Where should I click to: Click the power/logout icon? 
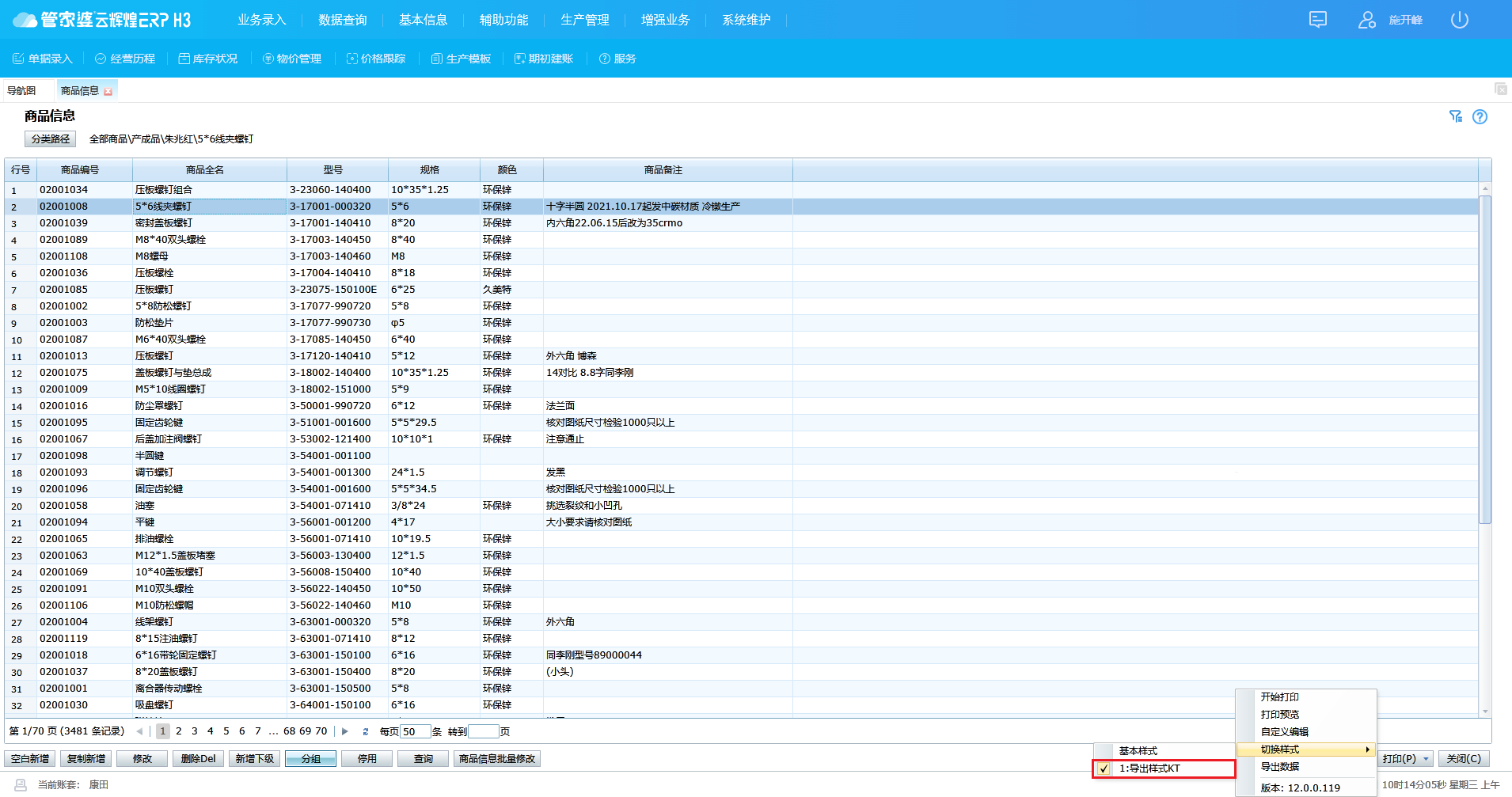pos(1459,20)
